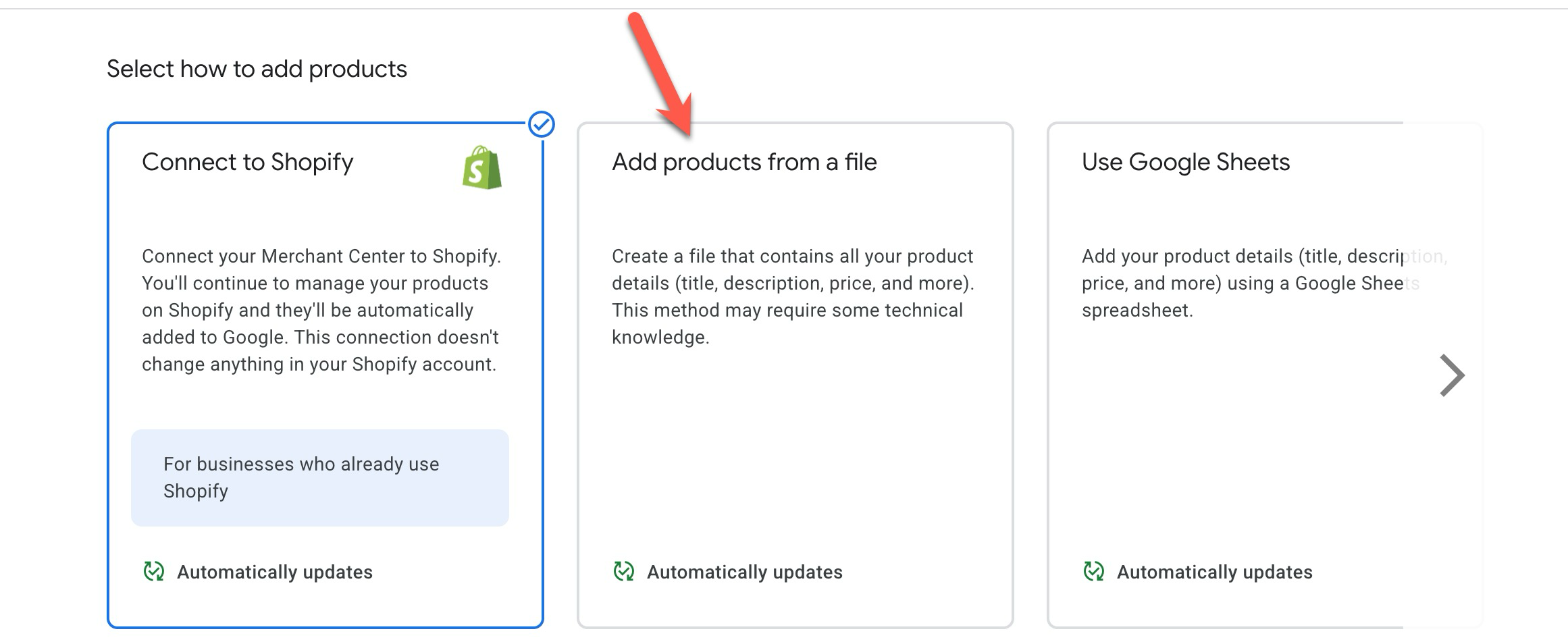Click the 'Connect your Merchant Center to Shopify' description
Image resolution: width=1568 pixels, height=644 pixels.
[x=321, y=310]
